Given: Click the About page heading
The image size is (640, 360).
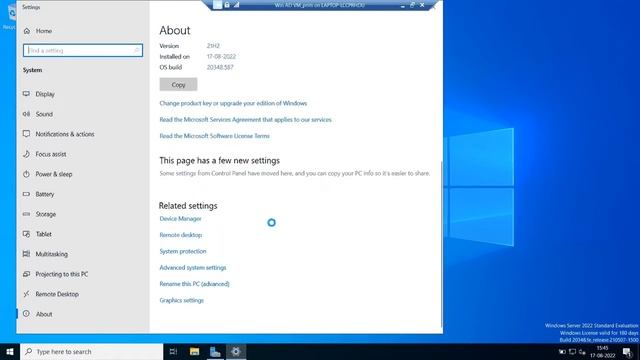Looking at the screenshot, I should tap(175, 30).
